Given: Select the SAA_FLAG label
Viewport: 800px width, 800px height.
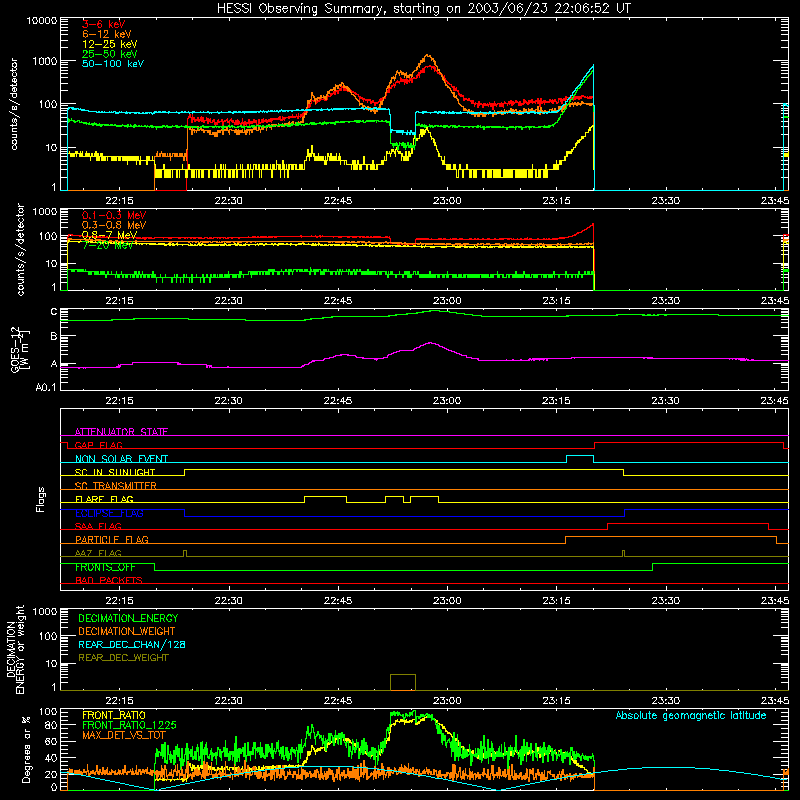Looking at the screenshot, I should tap(98, 526).
